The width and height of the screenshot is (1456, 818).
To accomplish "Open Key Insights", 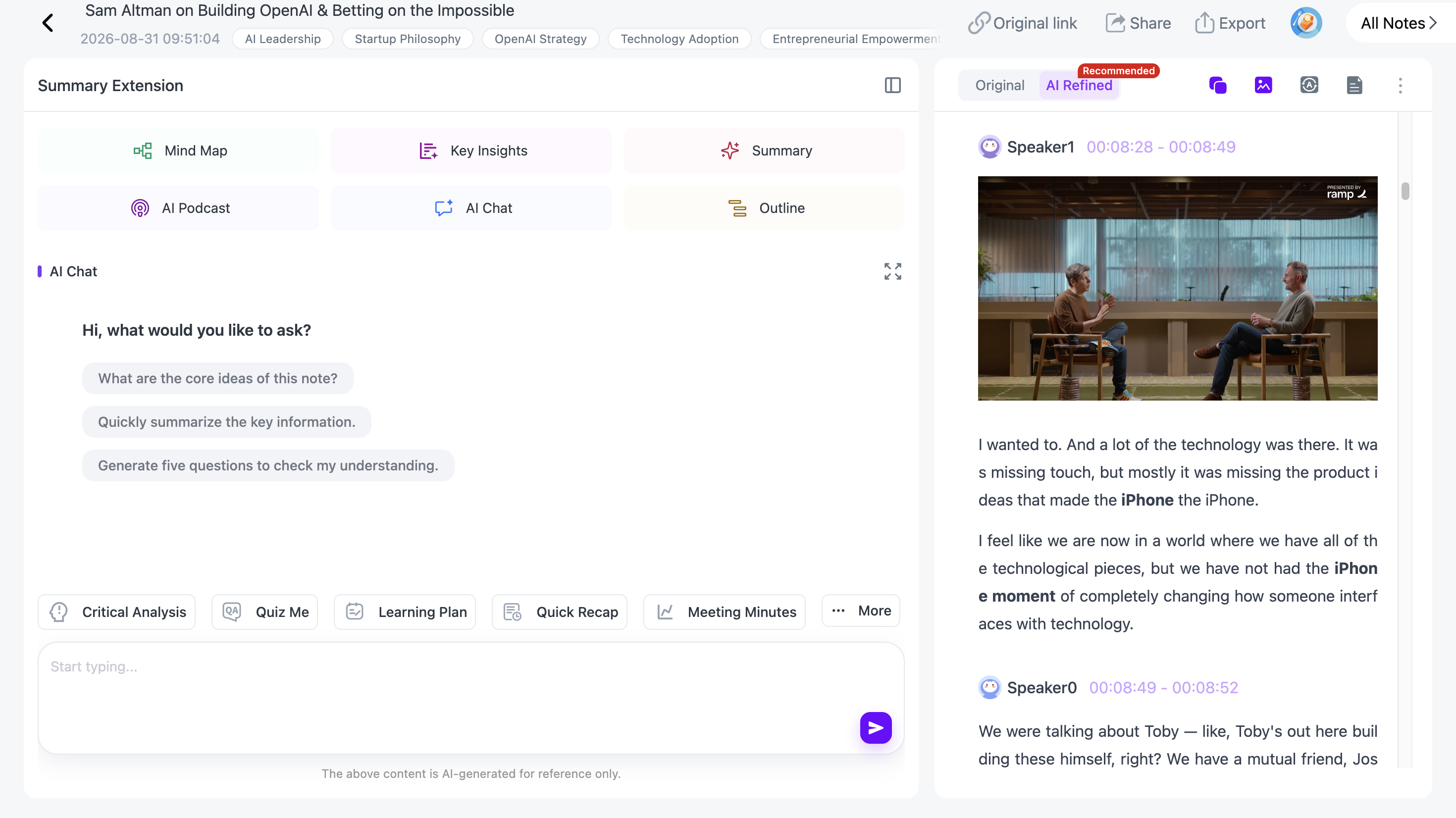I will click(471, 151).
